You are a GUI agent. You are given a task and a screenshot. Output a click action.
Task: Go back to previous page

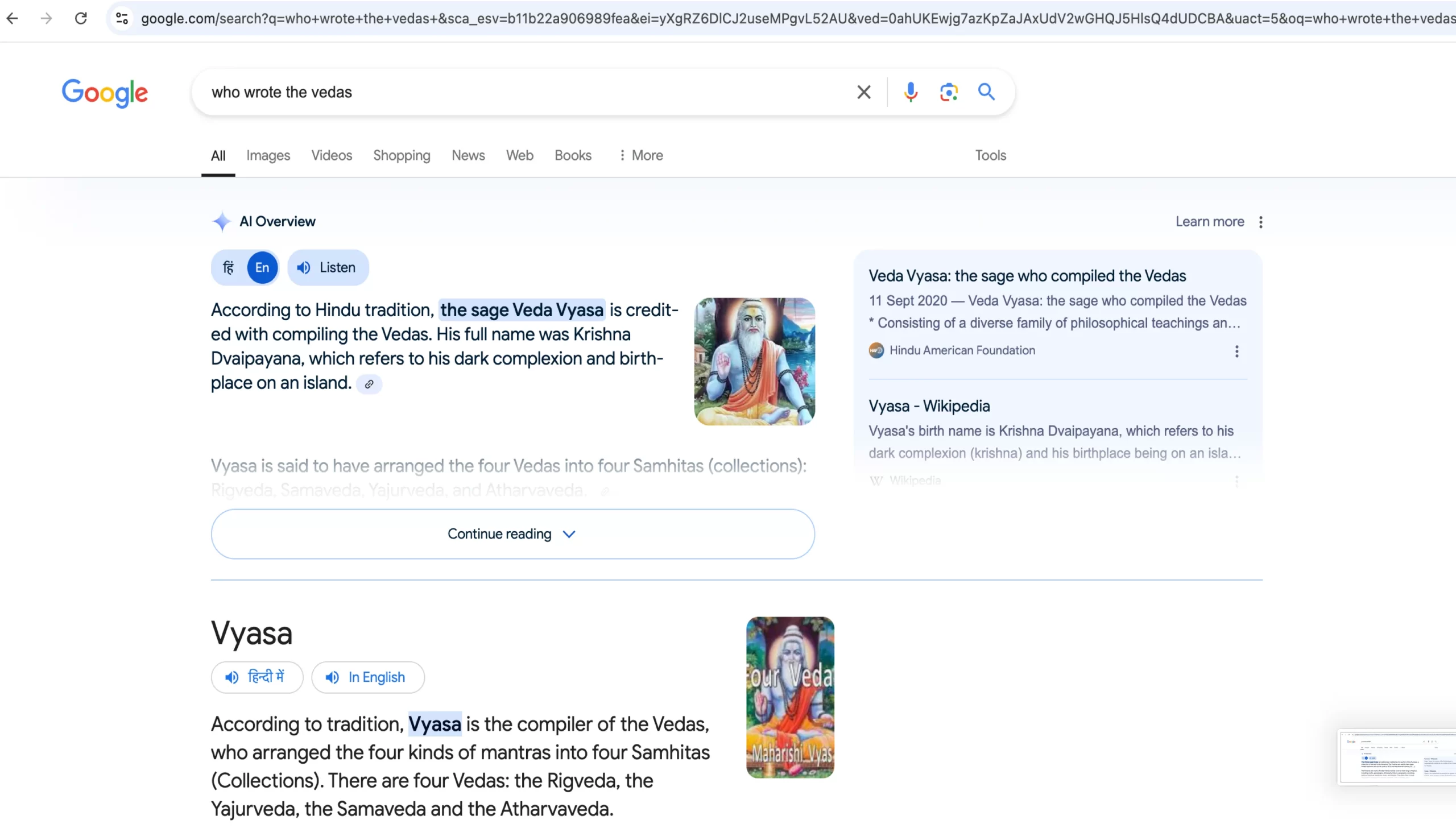tap(13, 18)
